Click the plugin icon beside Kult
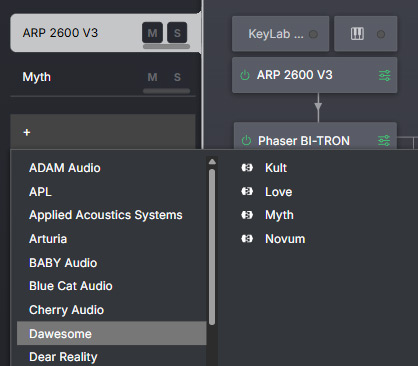The width and height of the screenshot is (418, 366). pos(247,167)
